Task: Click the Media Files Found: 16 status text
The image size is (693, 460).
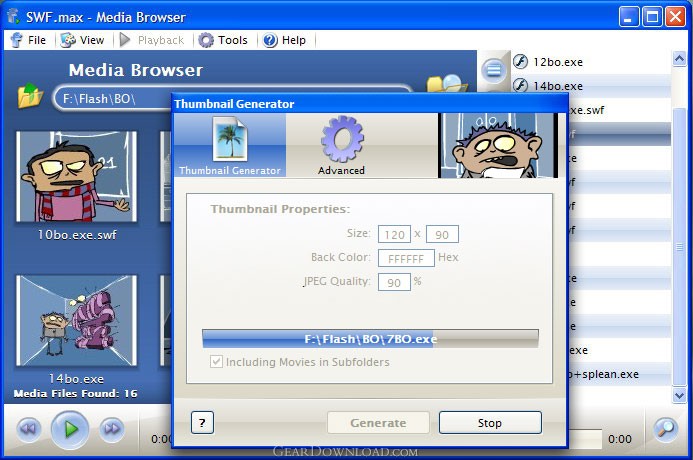Action: click(76, 393)
